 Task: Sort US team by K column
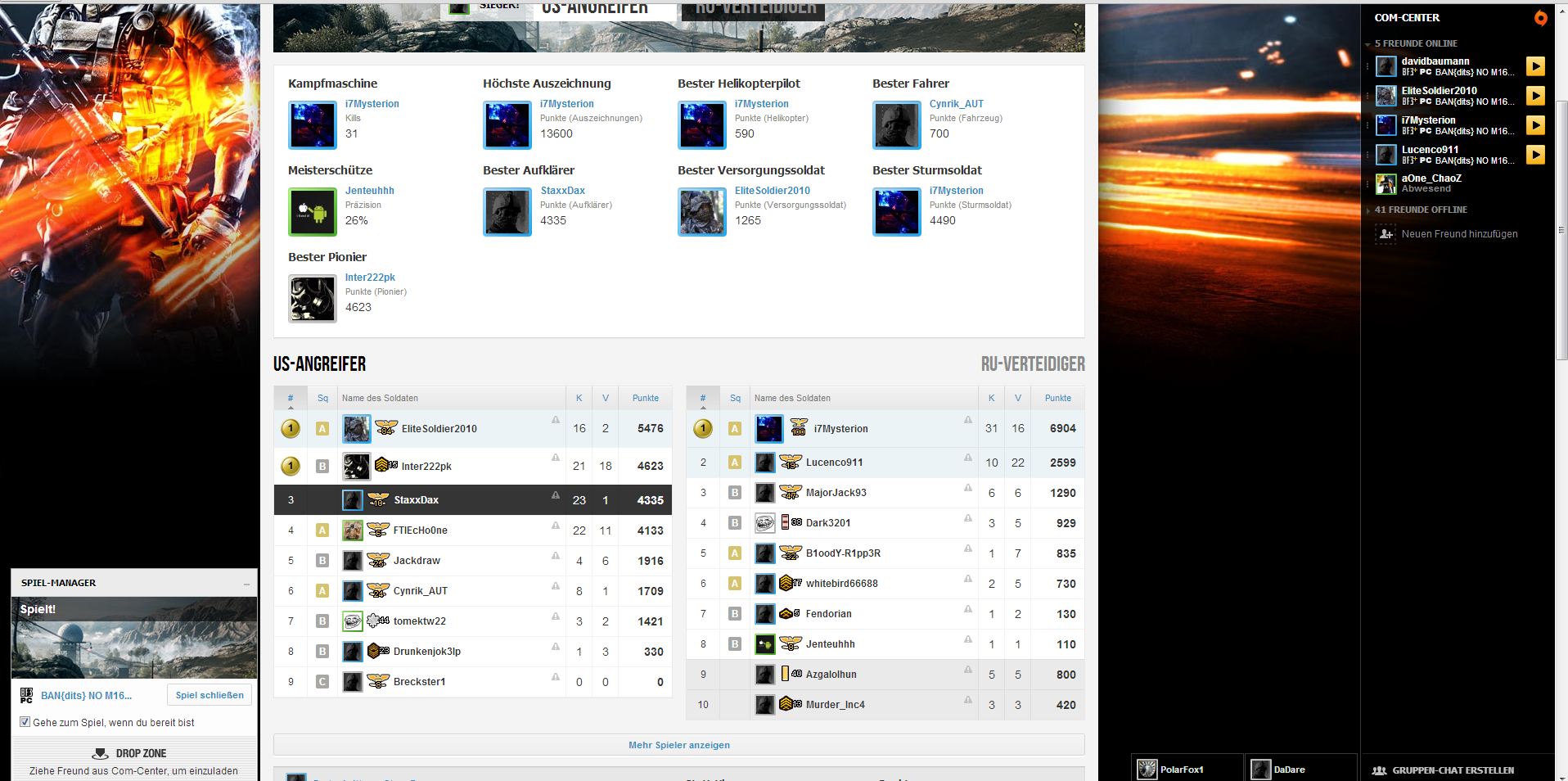click(x=579, y=399)
